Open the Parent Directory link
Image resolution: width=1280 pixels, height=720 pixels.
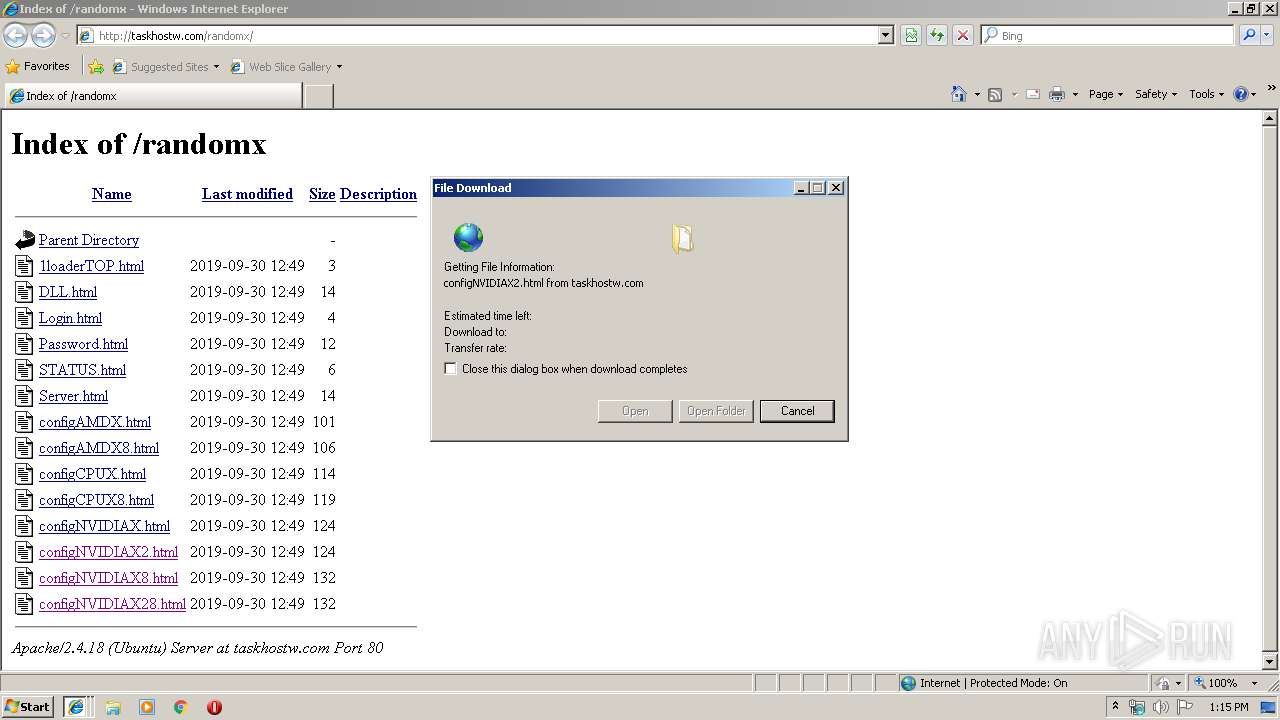pyautogui.click(x=89, y=240)
